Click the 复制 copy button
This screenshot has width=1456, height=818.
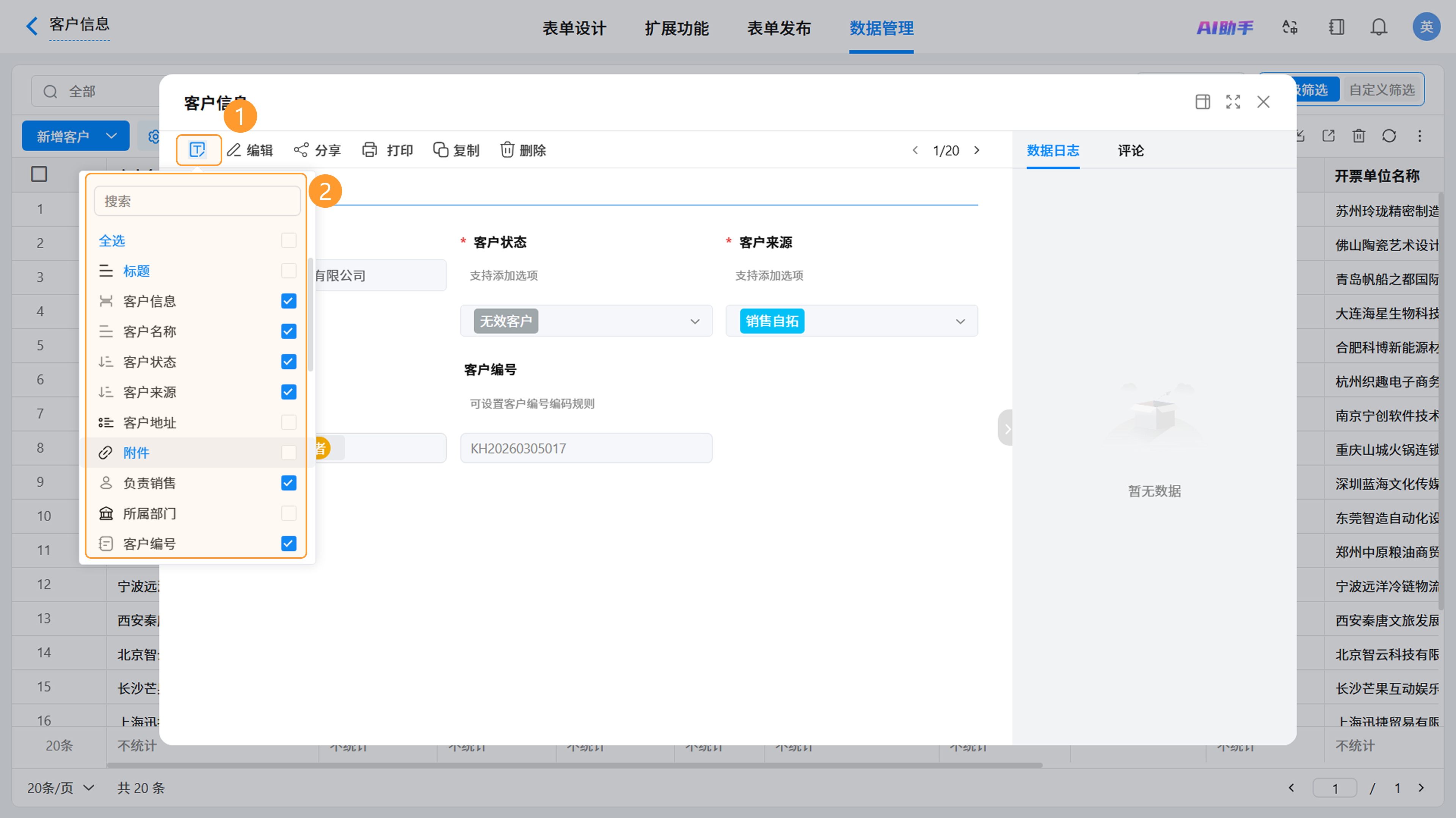pyautogui.click(x=456, y=150)
